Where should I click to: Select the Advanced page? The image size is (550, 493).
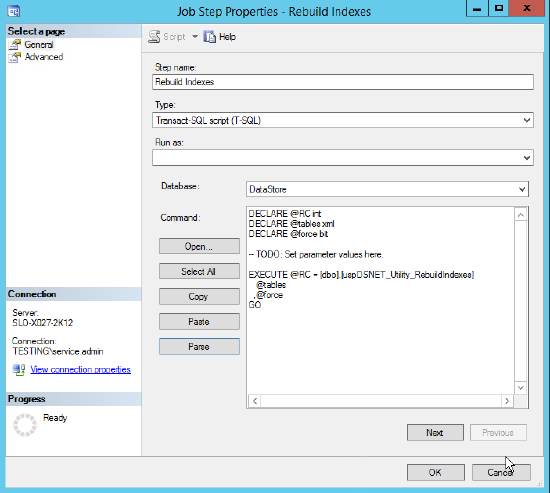click(x=44, y=57)
